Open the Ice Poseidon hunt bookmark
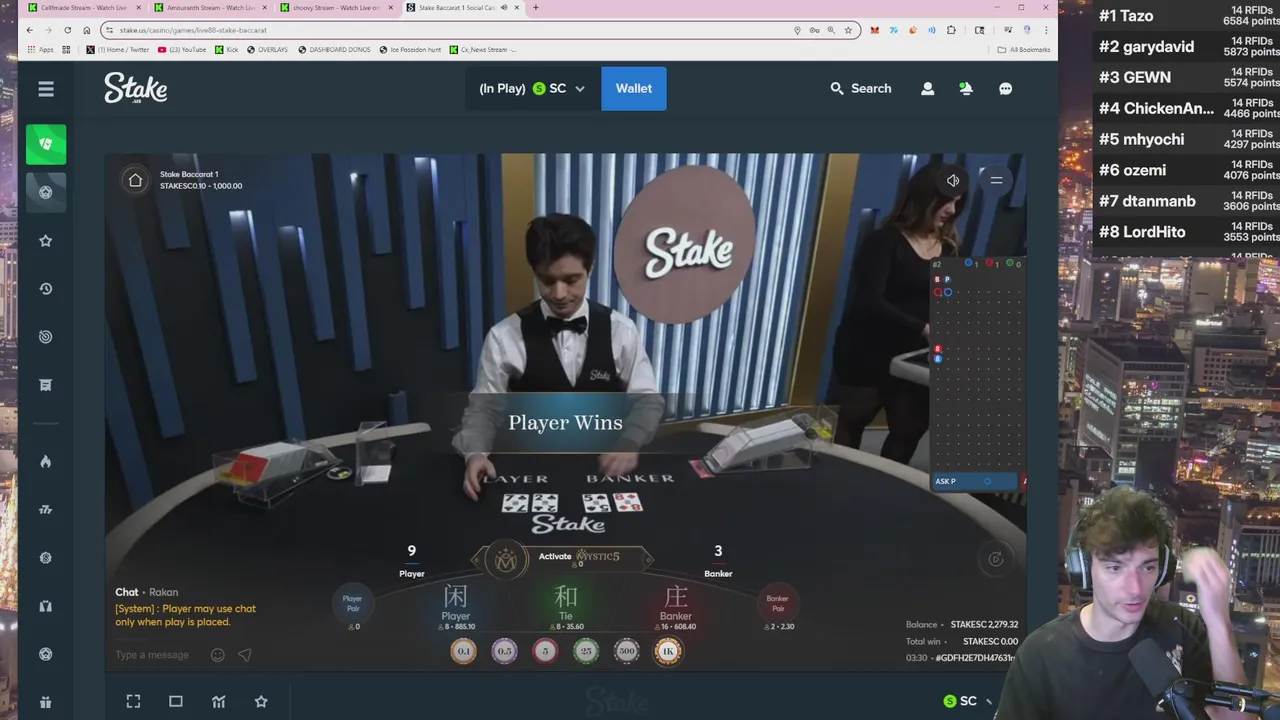1280x720 pixels. point(410,49)
